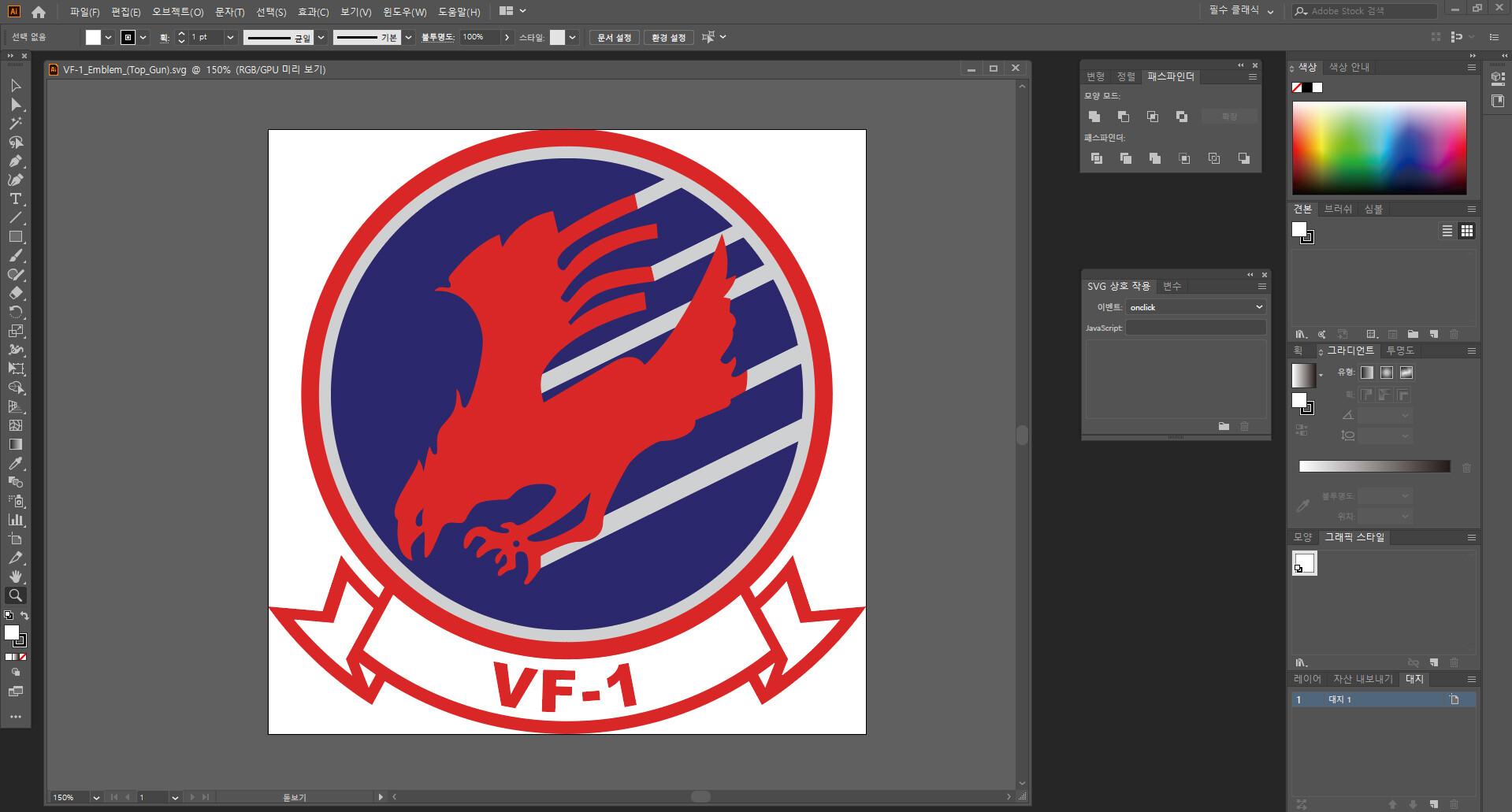Click the gradient slider bar

1375,466
